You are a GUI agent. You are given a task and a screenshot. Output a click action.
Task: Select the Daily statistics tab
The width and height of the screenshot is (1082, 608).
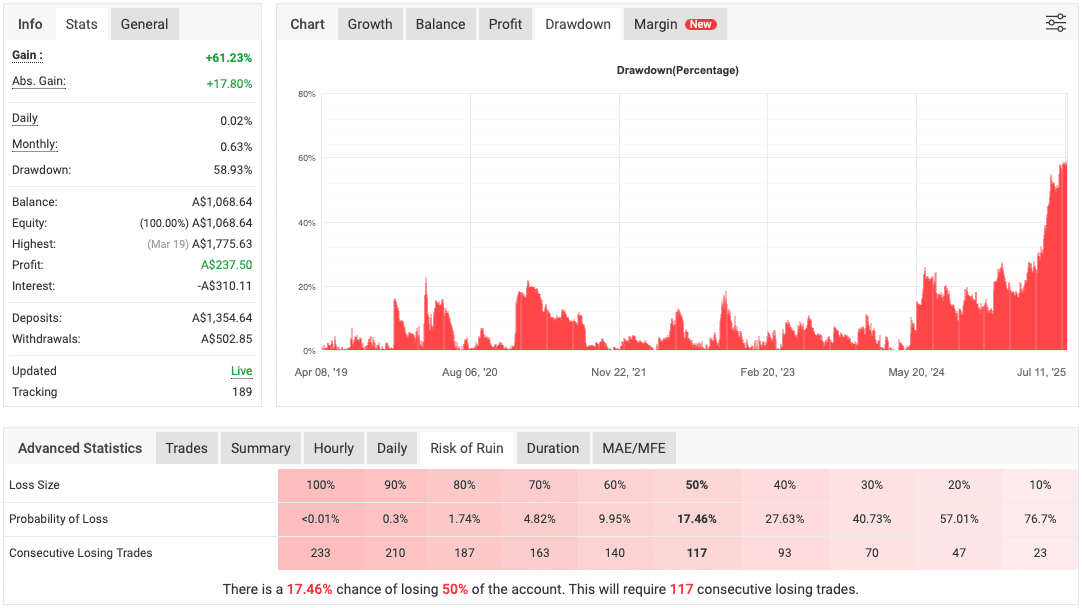pos(392,448)
